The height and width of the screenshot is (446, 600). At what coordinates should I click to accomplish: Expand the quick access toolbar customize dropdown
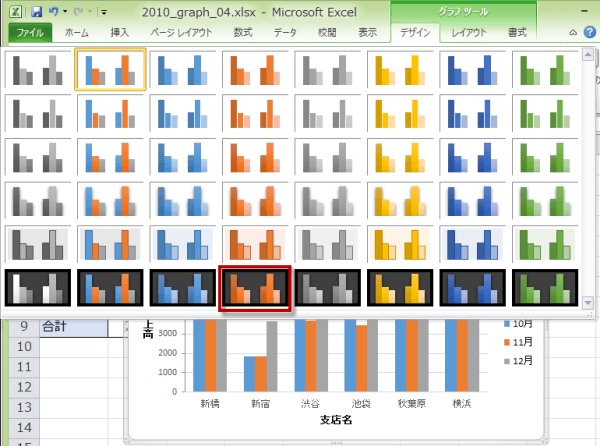(103, 11)
